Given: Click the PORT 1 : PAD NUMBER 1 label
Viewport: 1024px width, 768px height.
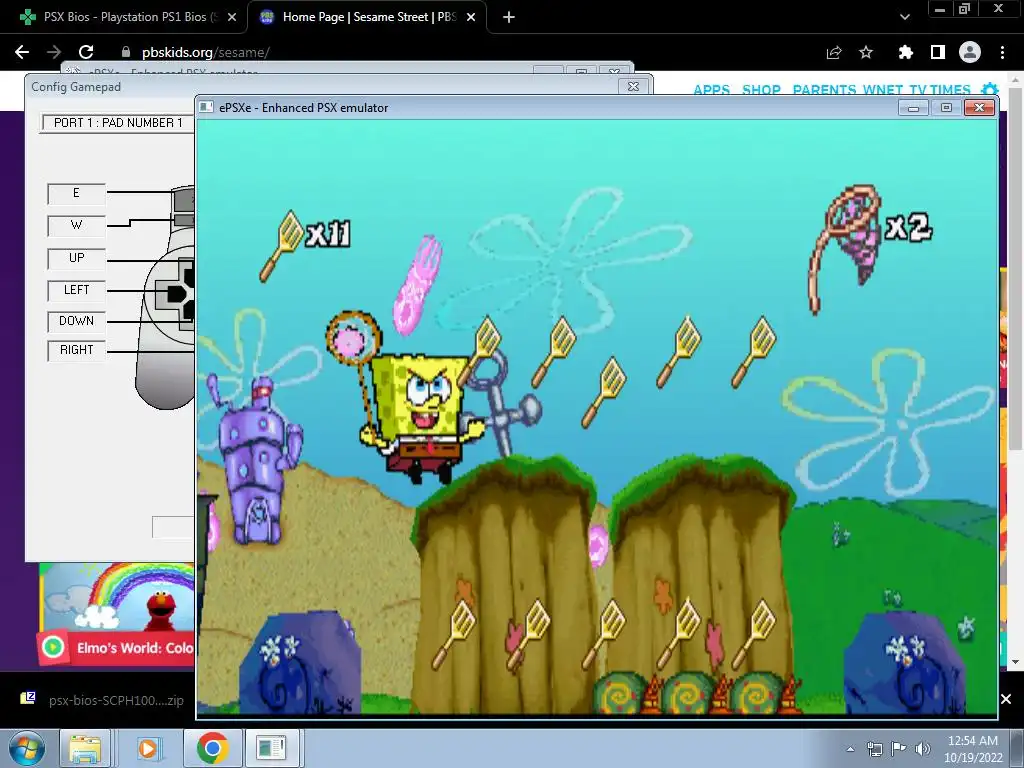Looking at the screenshot, I should [118, 122].
